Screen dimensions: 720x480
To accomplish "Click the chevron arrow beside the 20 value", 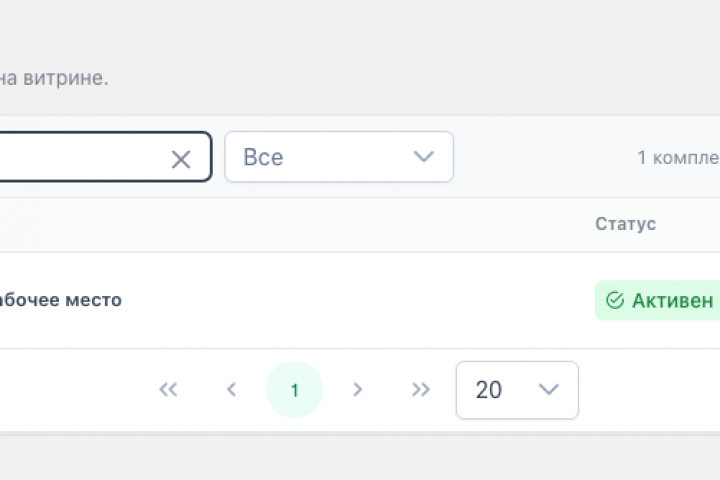I will (549, 390).
